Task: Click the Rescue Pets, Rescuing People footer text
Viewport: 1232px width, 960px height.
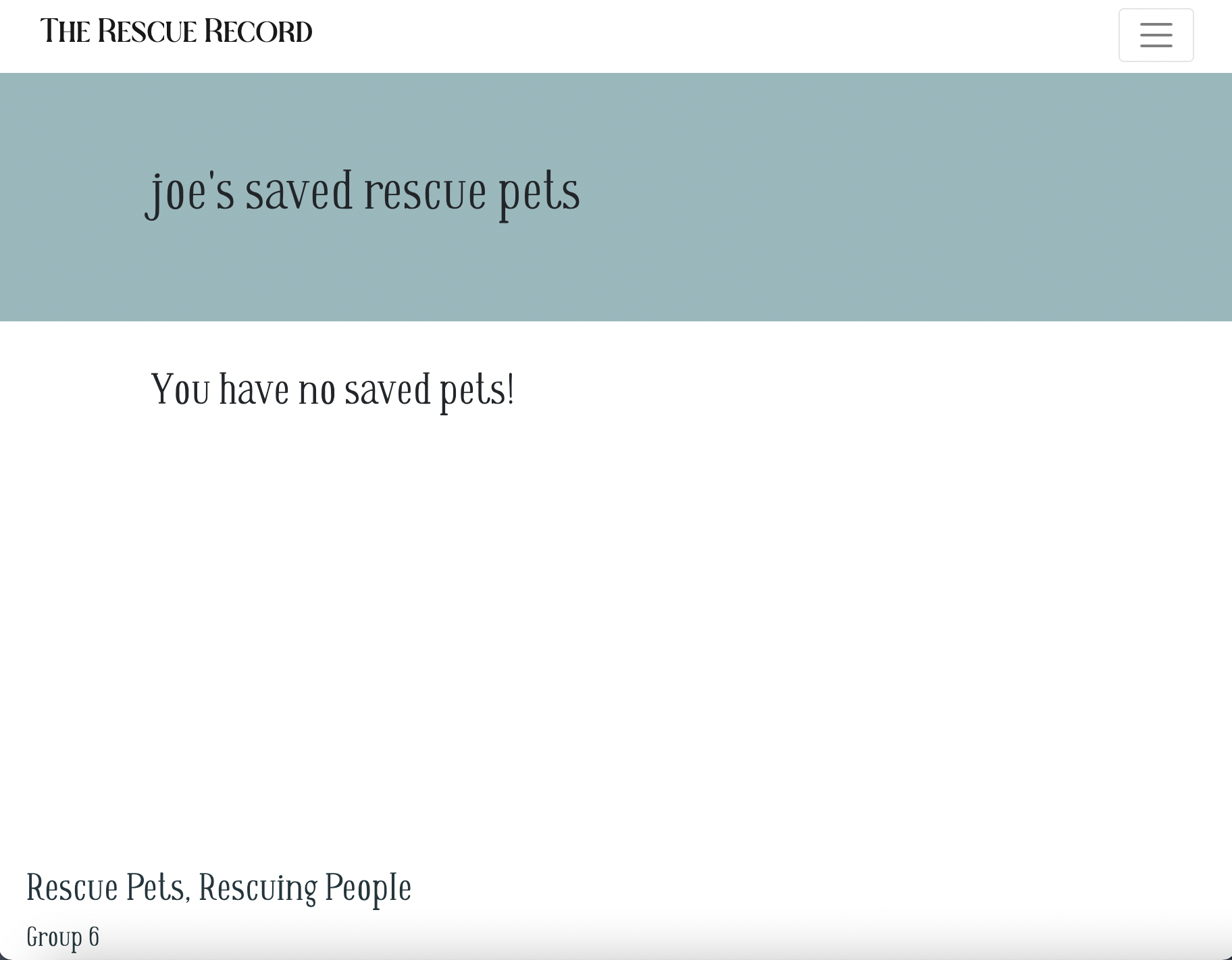Action: tap(218, 888)
